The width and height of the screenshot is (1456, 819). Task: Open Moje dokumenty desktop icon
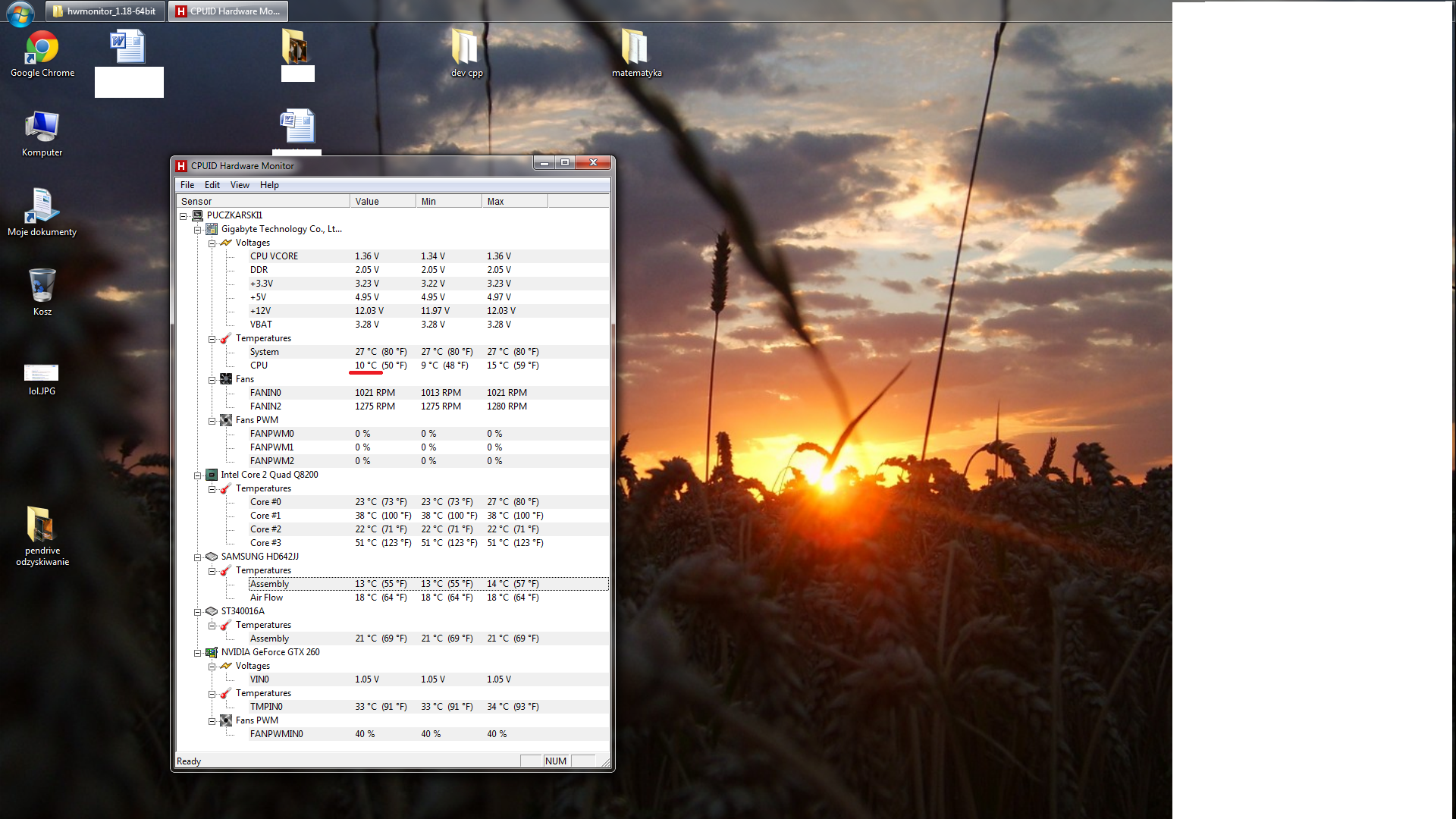[x=42, y=213]
